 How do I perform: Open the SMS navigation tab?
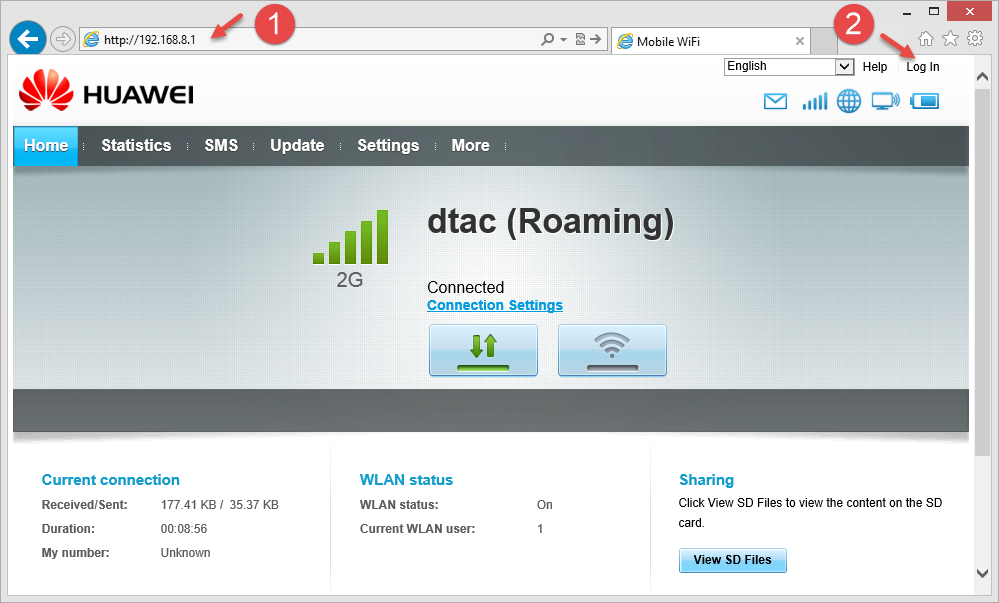[221, 146]
